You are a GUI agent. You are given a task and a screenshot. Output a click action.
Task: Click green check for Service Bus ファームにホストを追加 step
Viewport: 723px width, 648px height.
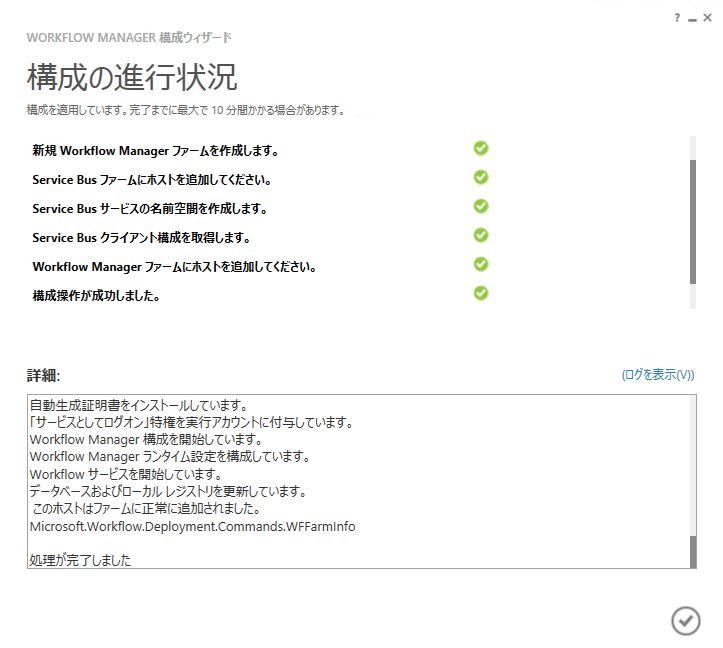click(x=481, y=178)
